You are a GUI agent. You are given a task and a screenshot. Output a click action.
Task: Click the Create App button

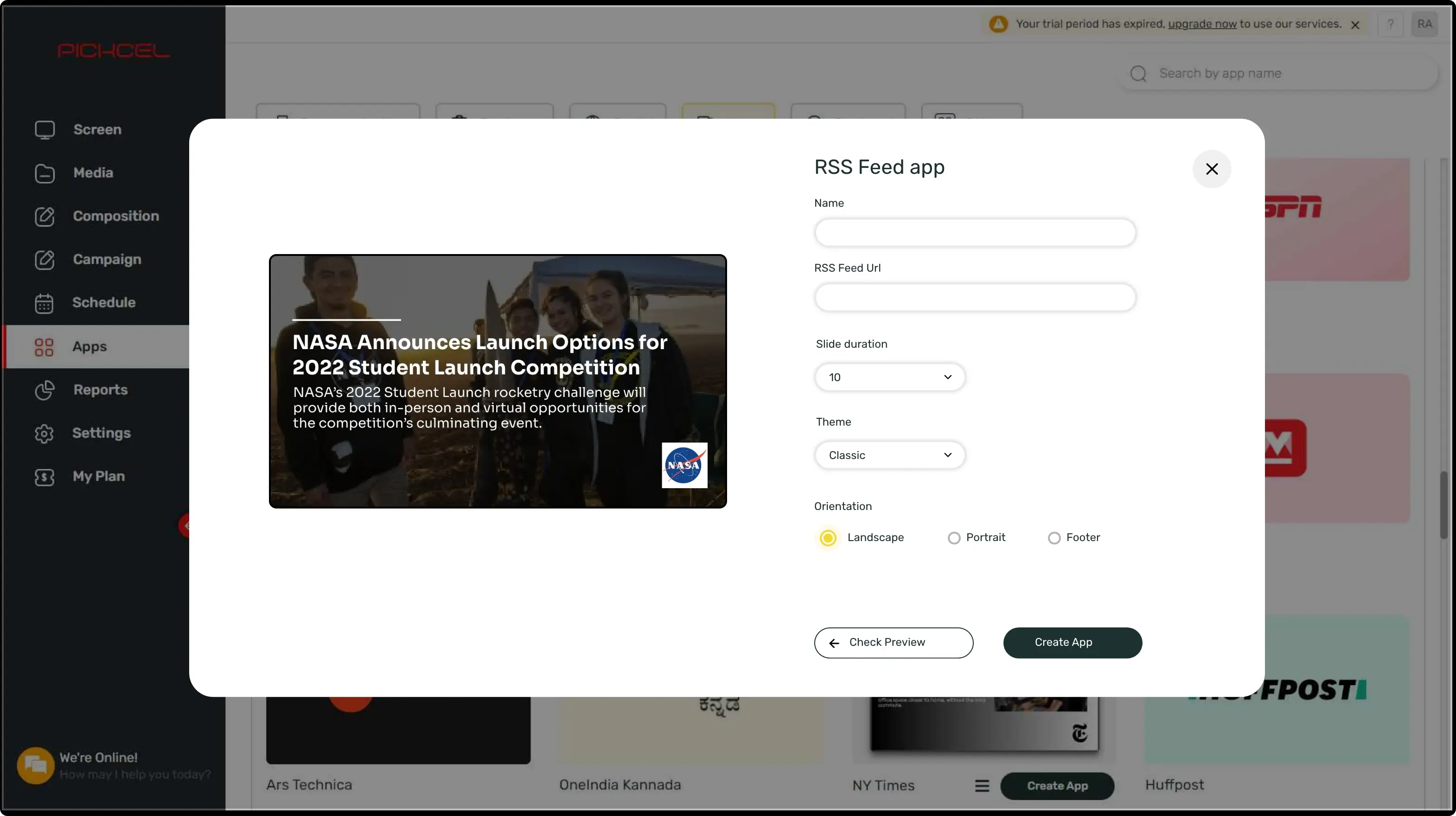click(x=1073, y=643)
